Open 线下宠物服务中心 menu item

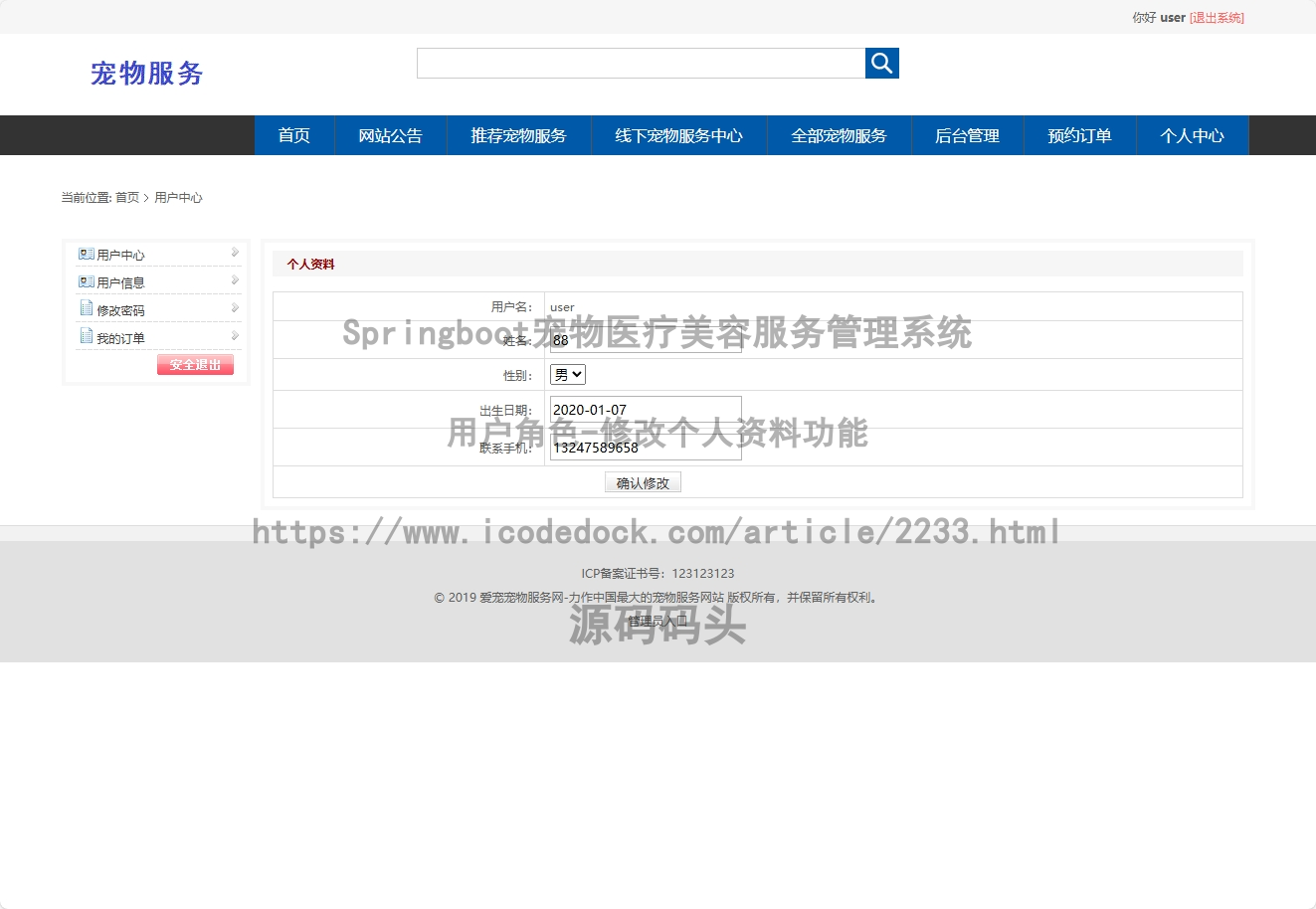click(679, 135)
